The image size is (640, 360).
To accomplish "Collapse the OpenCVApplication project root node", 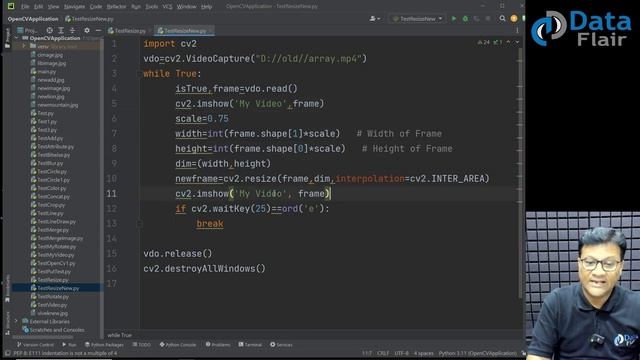I will [x=16, y=38].
